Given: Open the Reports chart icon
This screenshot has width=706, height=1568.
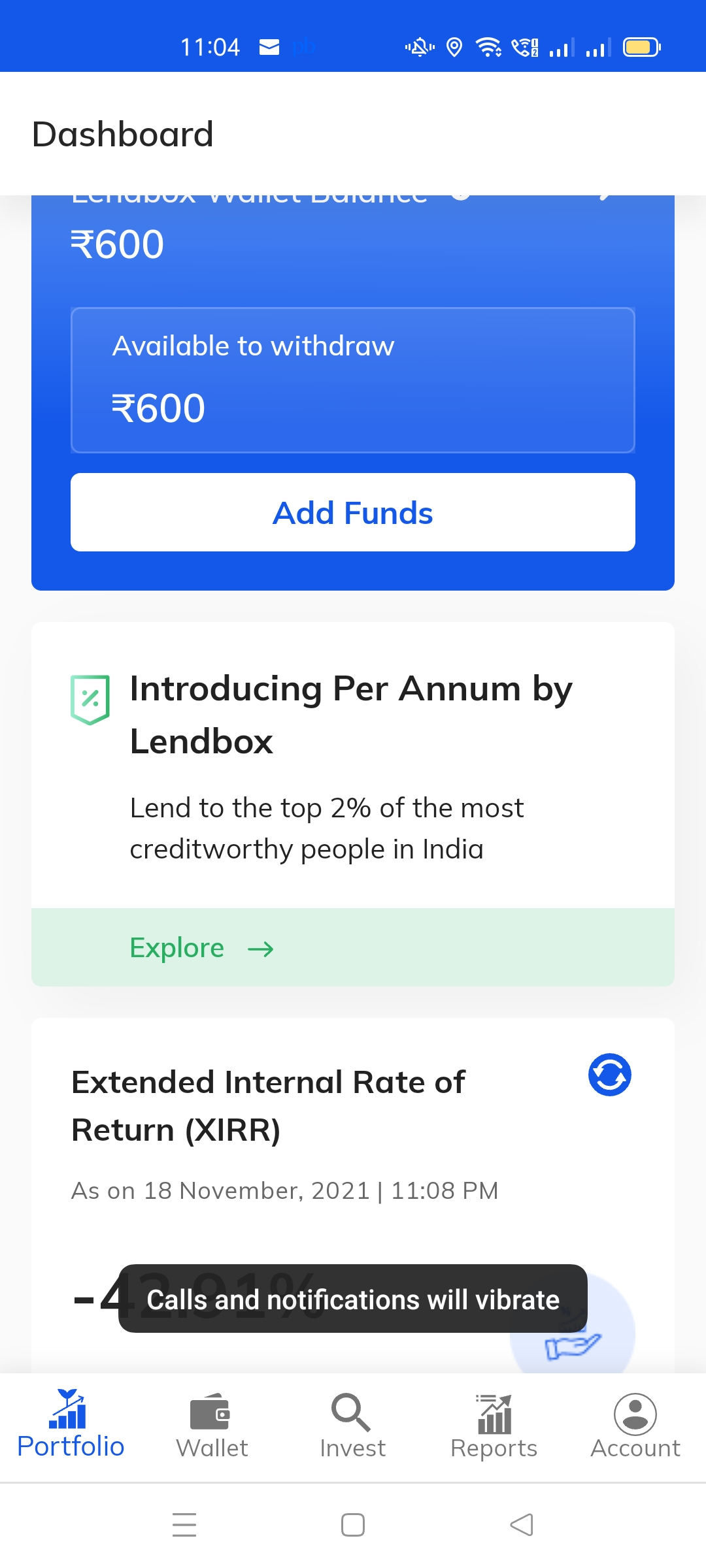Looking at the screenshot, I should tap(494, 1413).
